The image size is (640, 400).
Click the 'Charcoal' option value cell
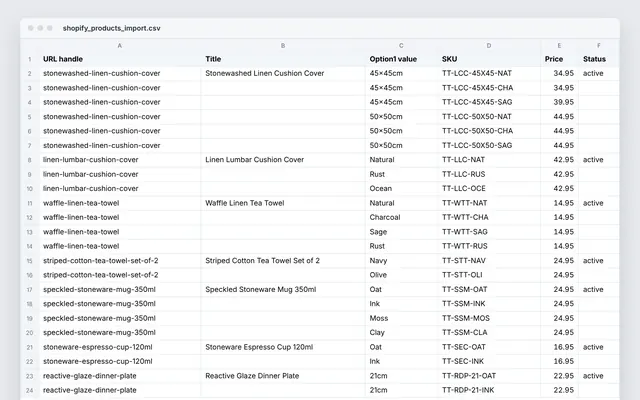tap(401, 218)
